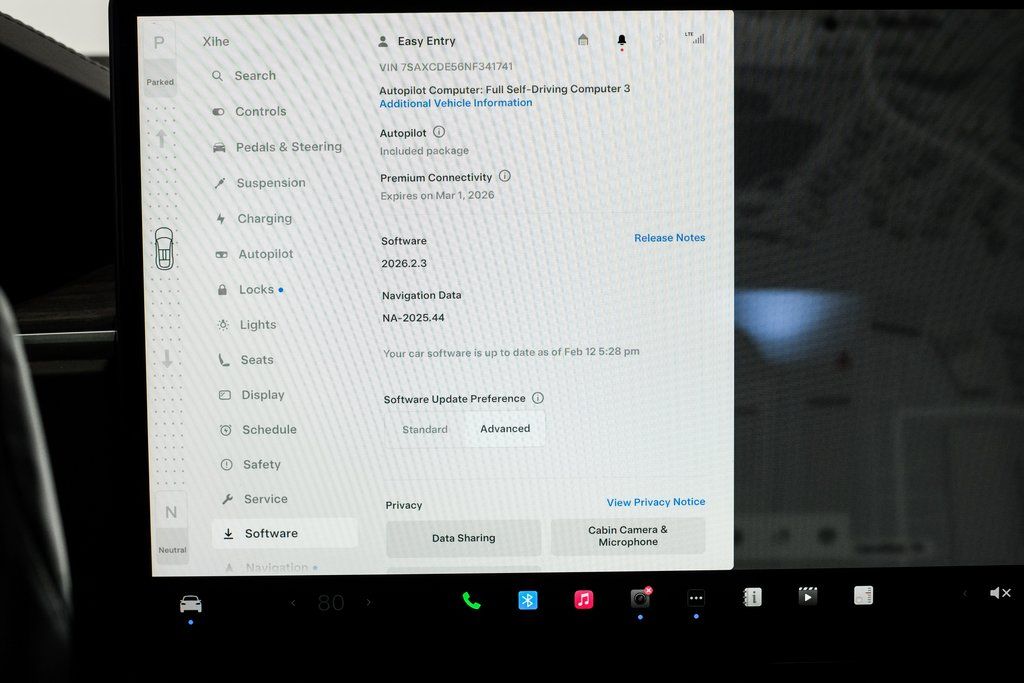The width and height of the screenshot is (1024, 683).
Task: Tap the HomeLink garage icon
Action: [583, 40]
